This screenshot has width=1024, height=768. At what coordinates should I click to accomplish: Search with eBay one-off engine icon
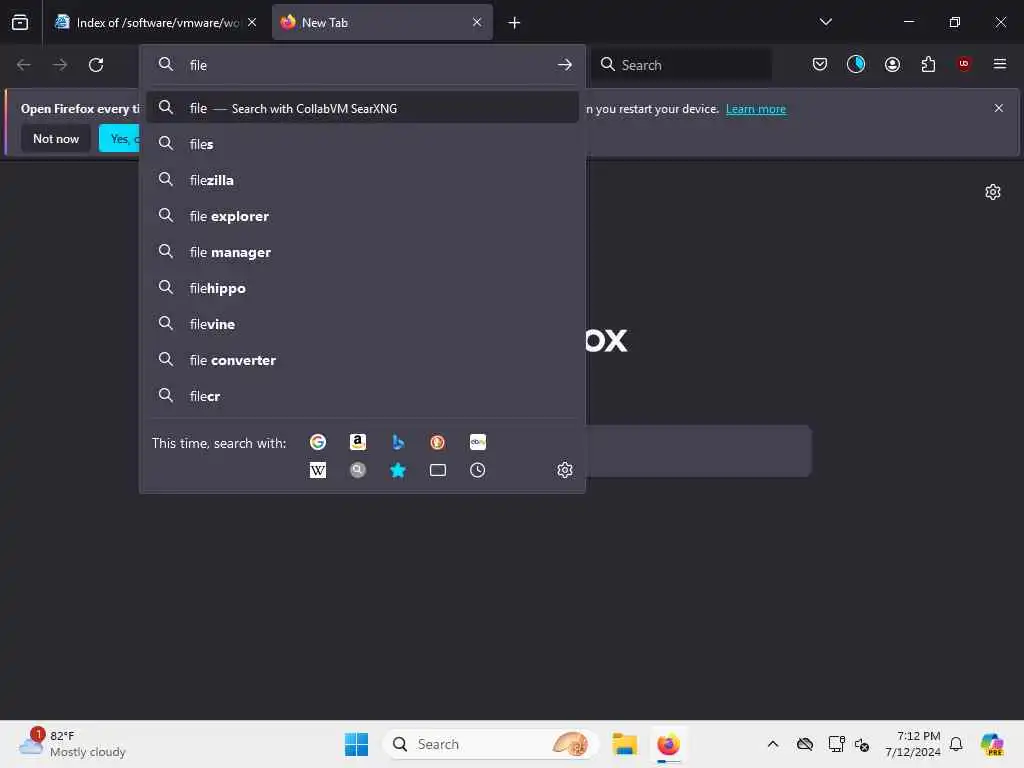click(477, 442)
